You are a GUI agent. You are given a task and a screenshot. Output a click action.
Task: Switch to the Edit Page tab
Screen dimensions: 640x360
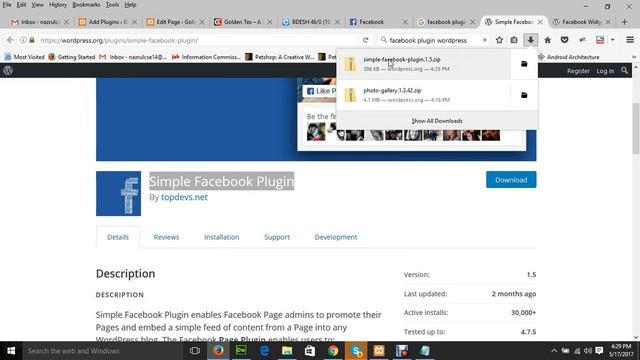(175, 22)
